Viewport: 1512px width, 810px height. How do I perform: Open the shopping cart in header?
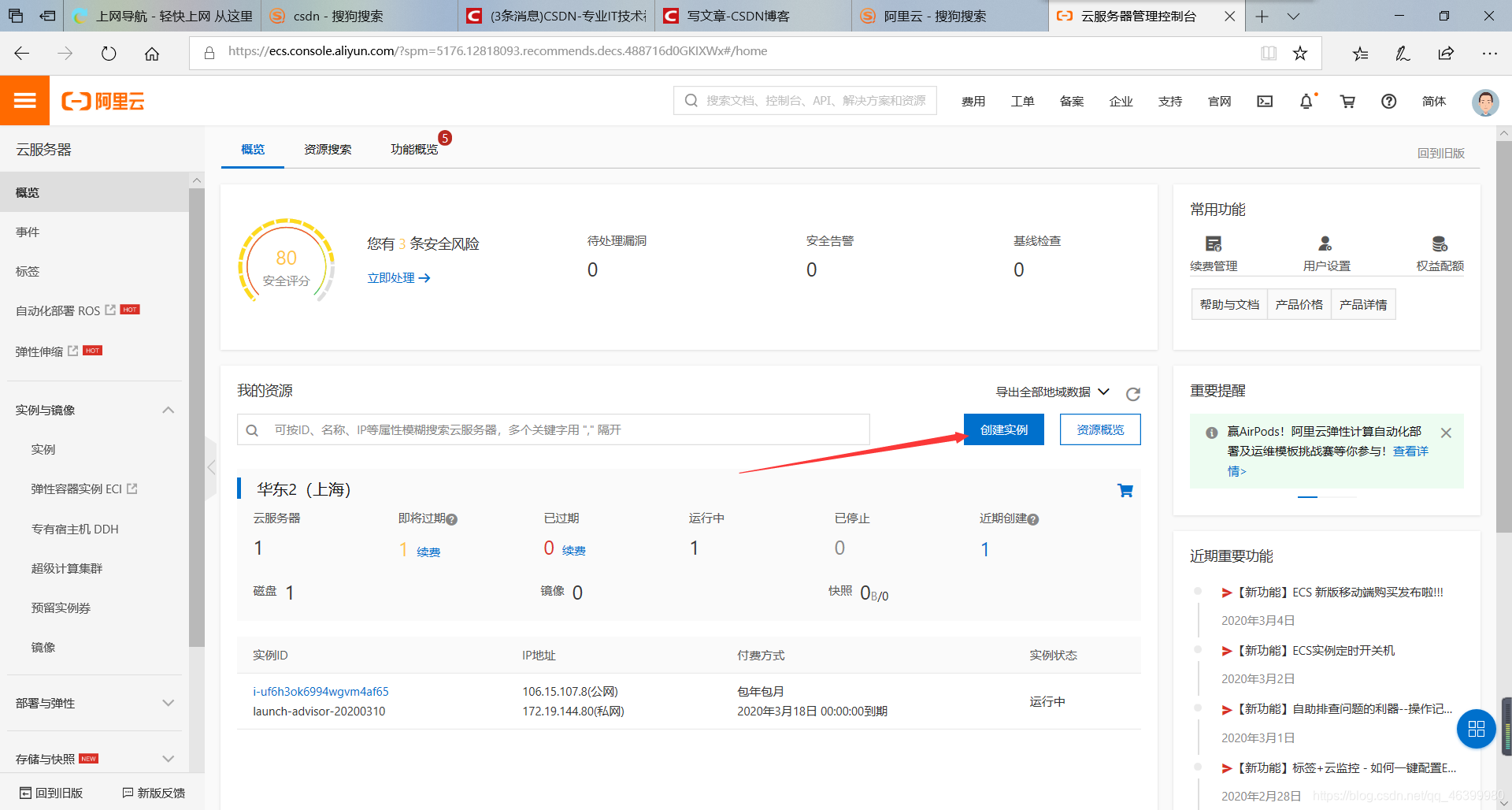coord(1347,101)
